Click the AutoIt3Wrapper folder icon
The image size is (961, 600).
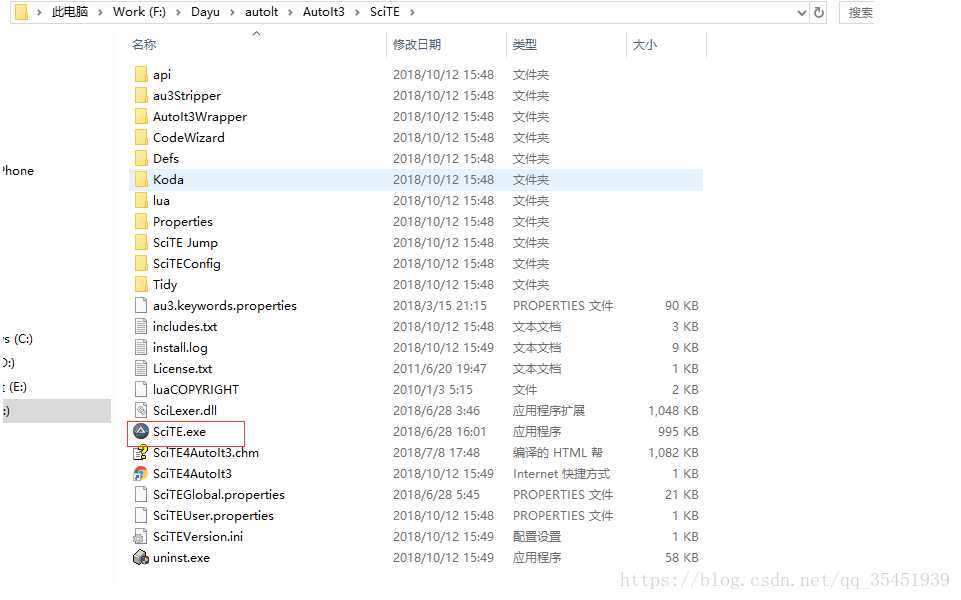pyautogui.click(x=141, y=116)
